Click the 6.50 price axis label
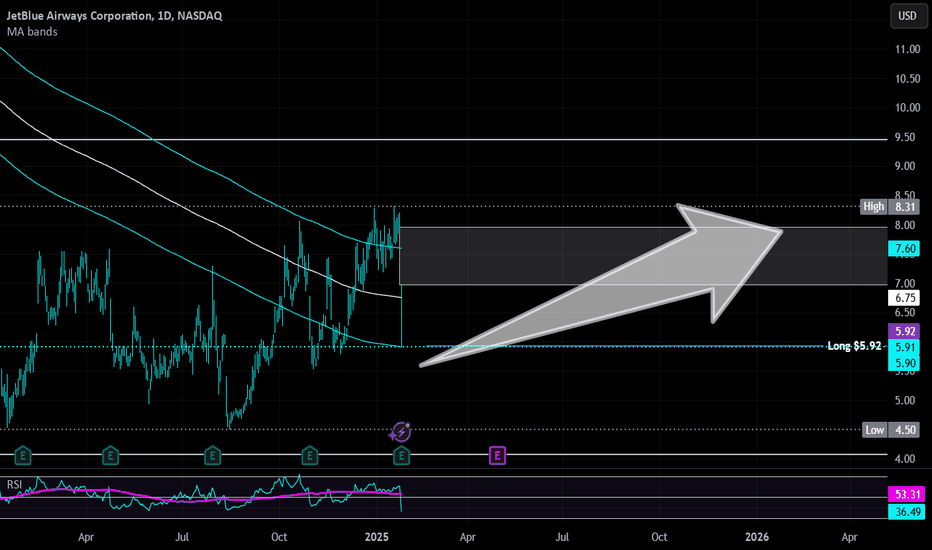 905,313
